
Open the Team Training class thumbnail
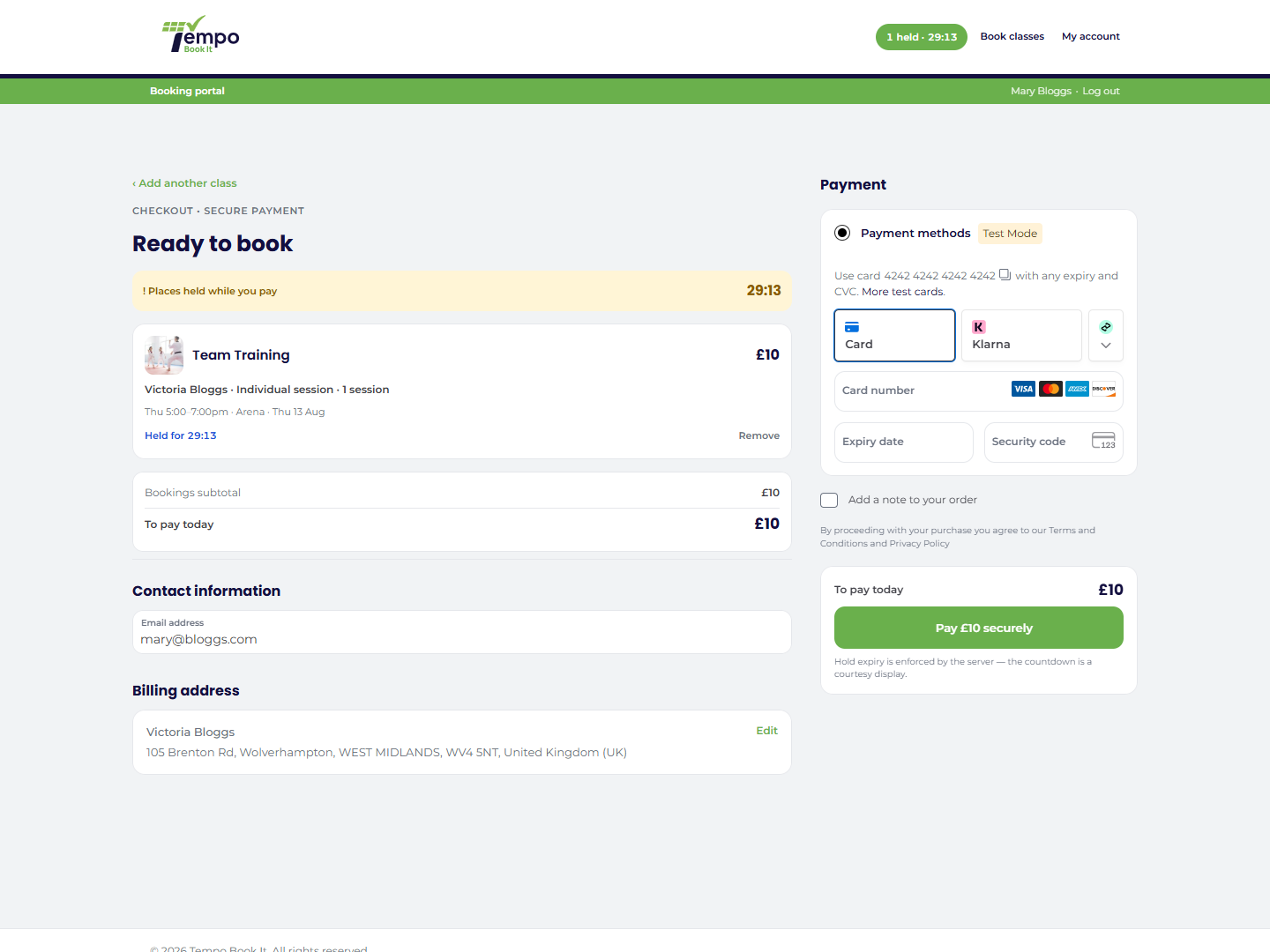(164, 355)
